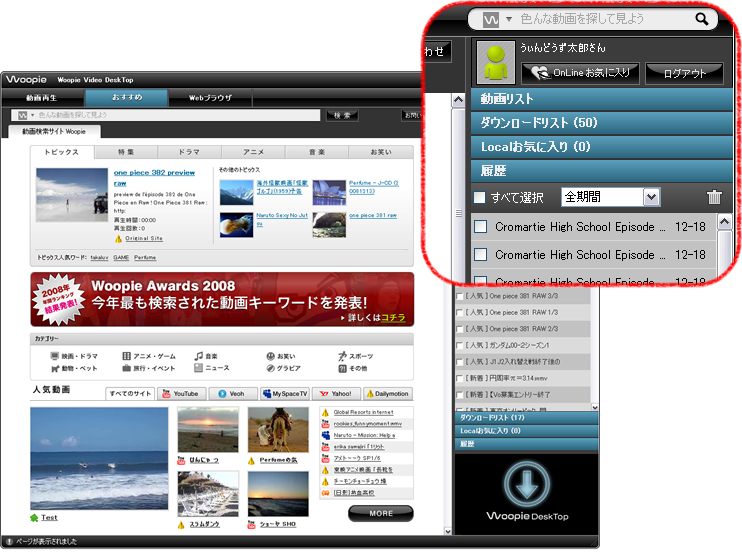The width and height of the screenshot is (742, 554).
Task: Expand the ダウンロードリスト (17) section
Action: (x=526, y=418)
